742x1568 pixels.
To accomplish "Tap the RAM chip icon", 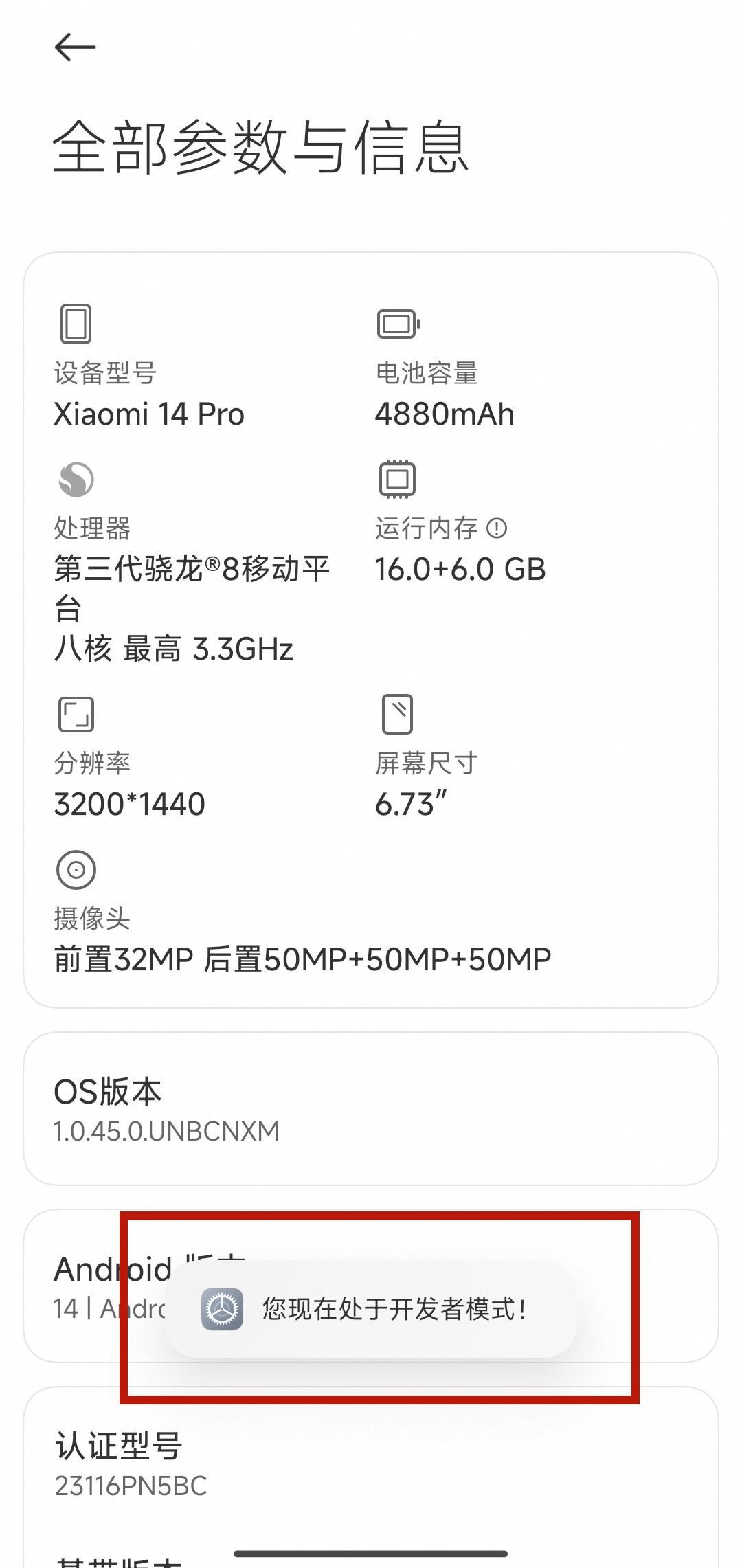I will pos(397,479).
